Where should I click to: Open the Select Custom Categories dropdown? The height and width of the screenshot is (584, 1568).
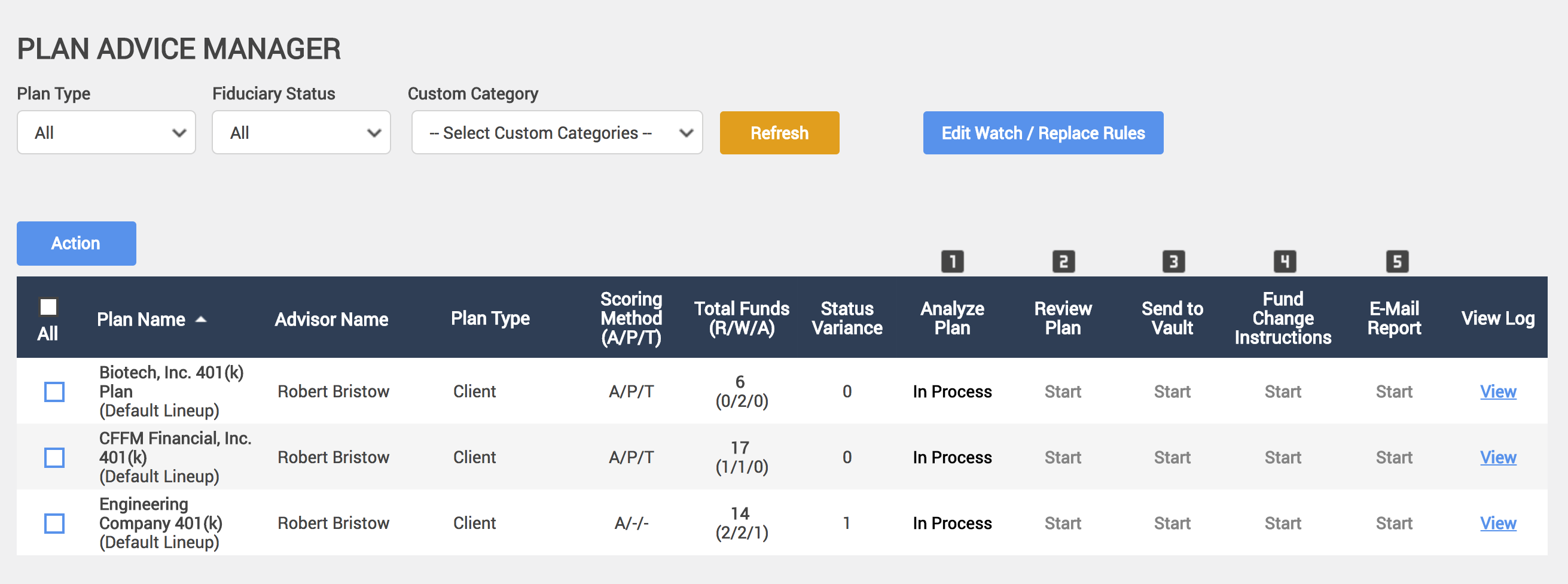(x=556, y=132)
